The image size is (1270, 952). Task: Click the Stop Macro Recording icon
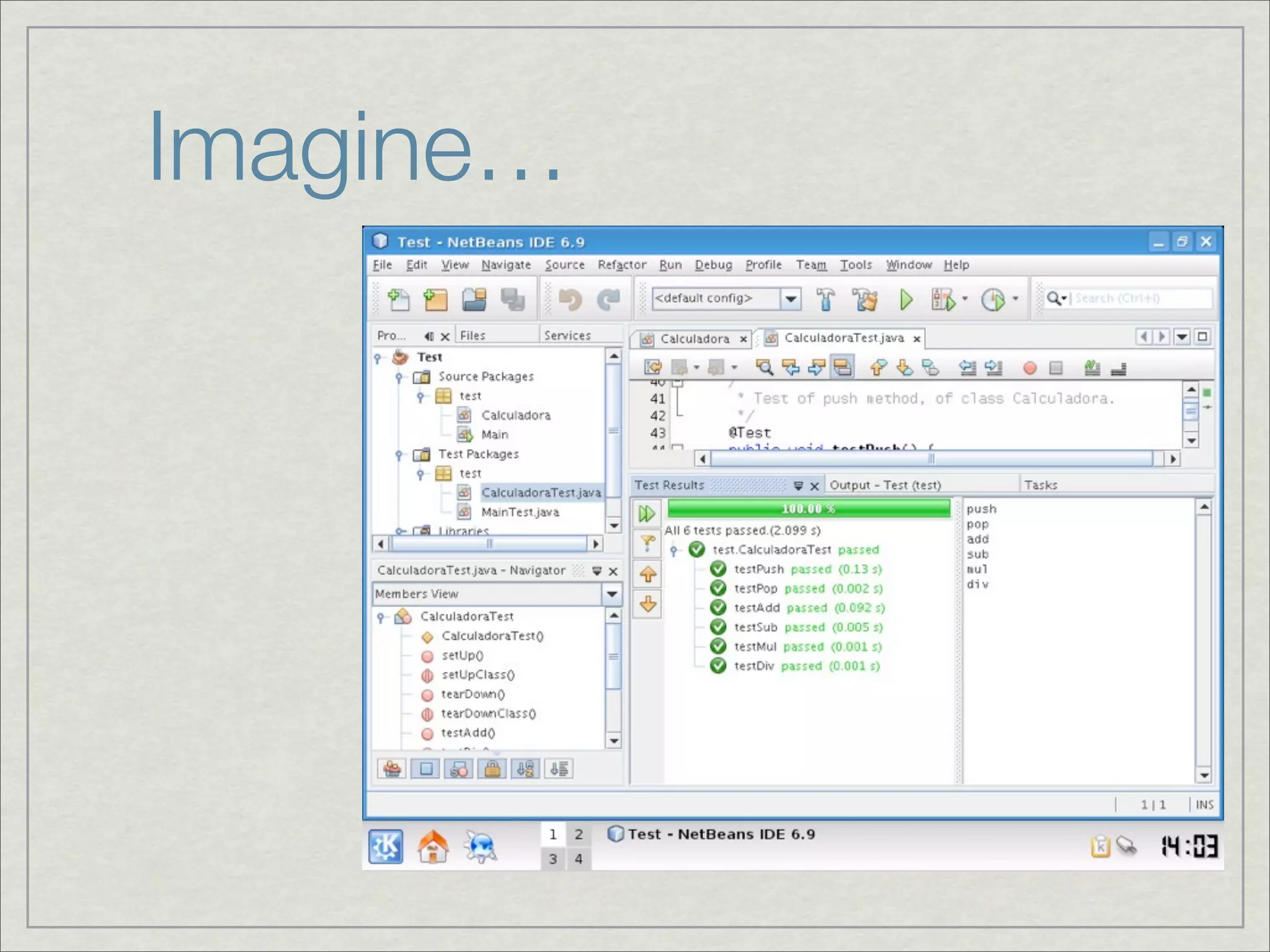[1056, 368]
